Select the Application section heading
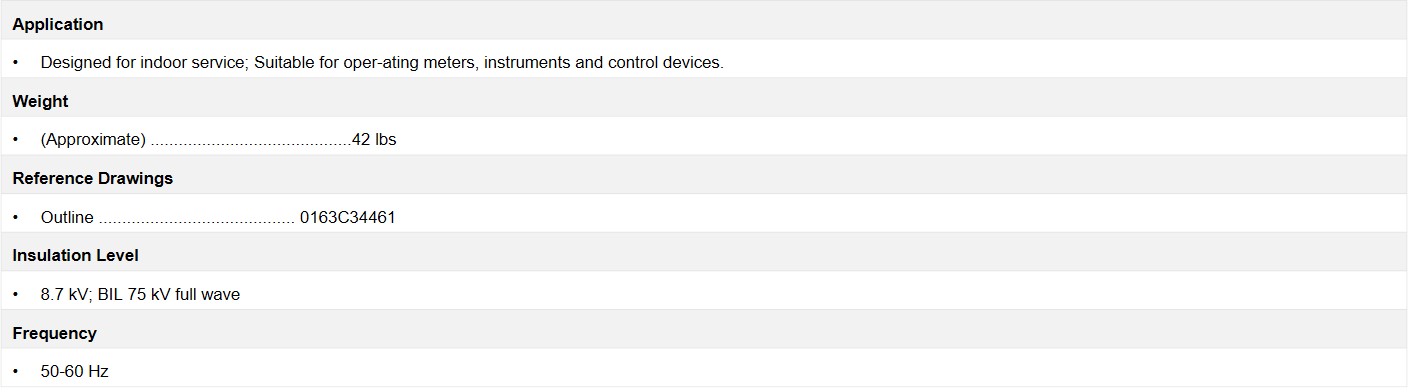1408x392 pixels. click(x=58, y=24)
